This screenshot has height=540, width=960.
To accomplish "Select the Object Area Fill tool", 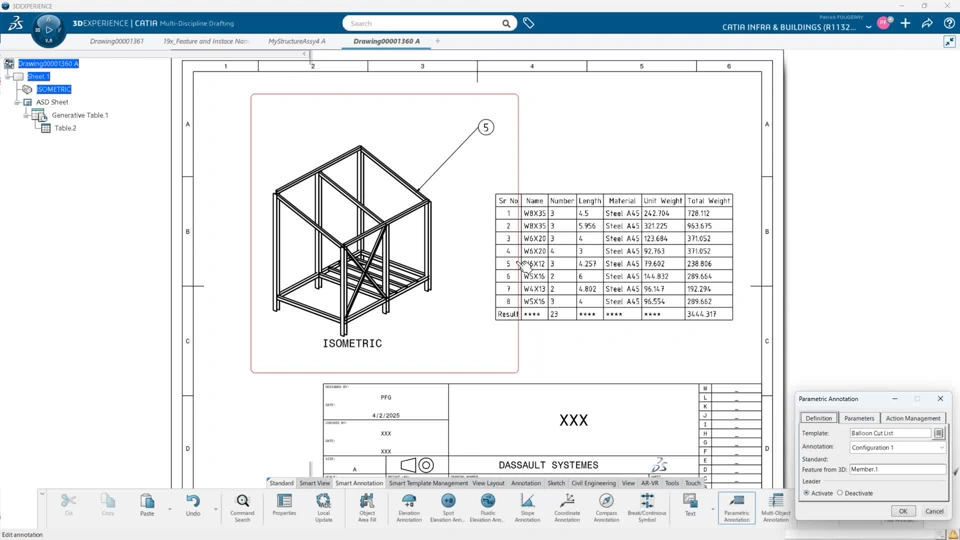I will click(367, 501).
